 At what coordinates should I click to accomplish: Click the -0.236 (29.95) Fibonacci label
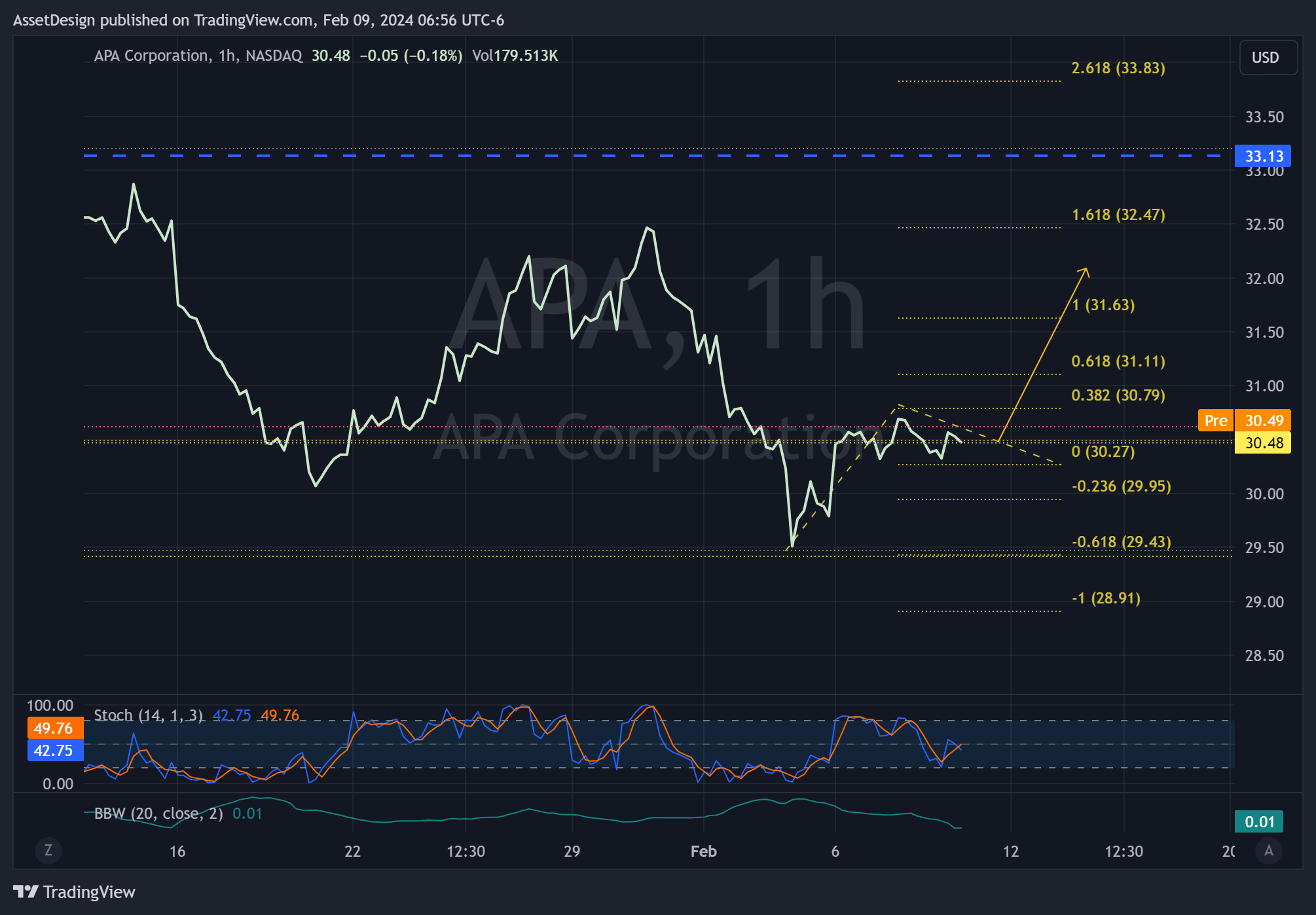click(x=1122, y=486)
